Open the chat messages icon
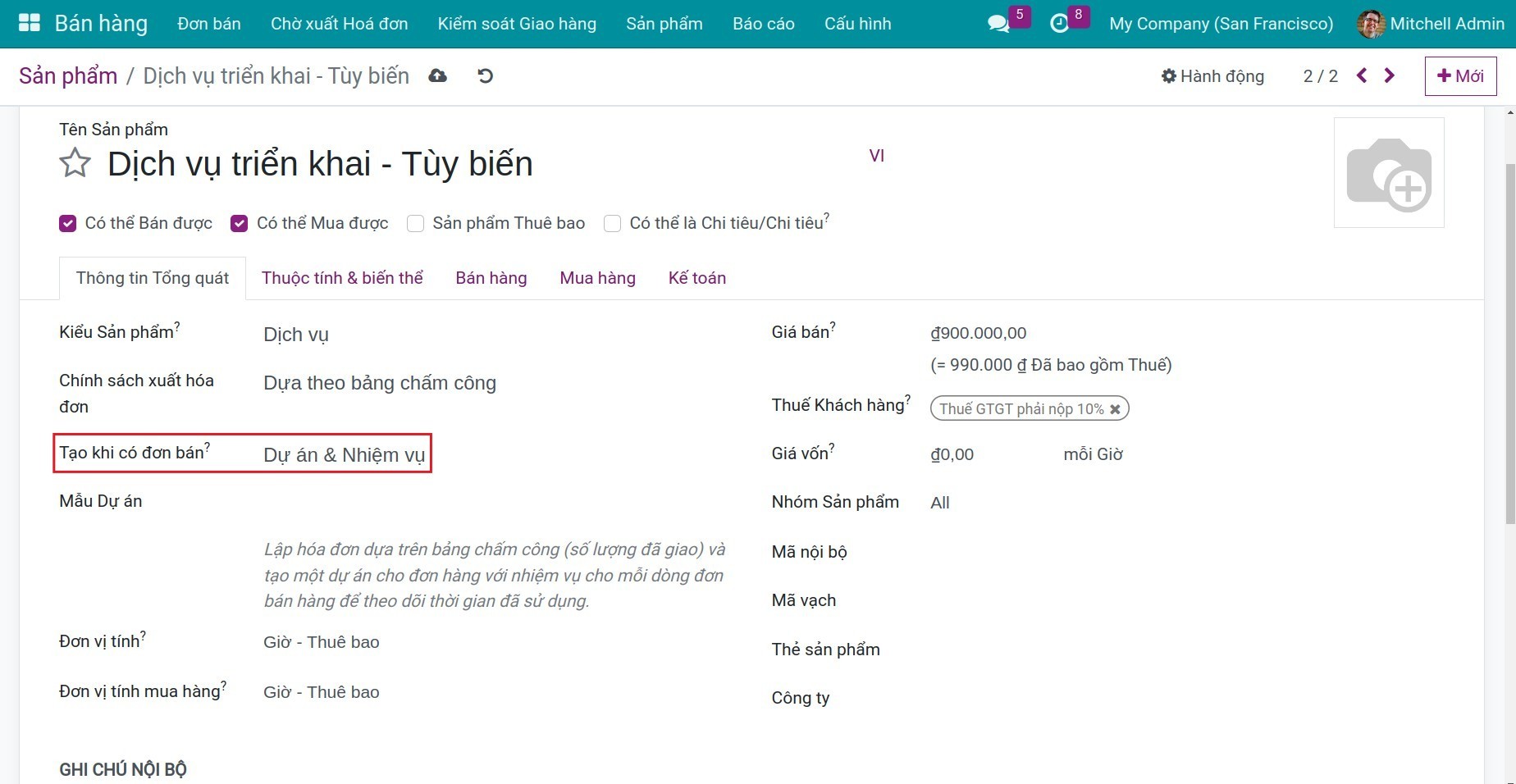 click(998, 24)
